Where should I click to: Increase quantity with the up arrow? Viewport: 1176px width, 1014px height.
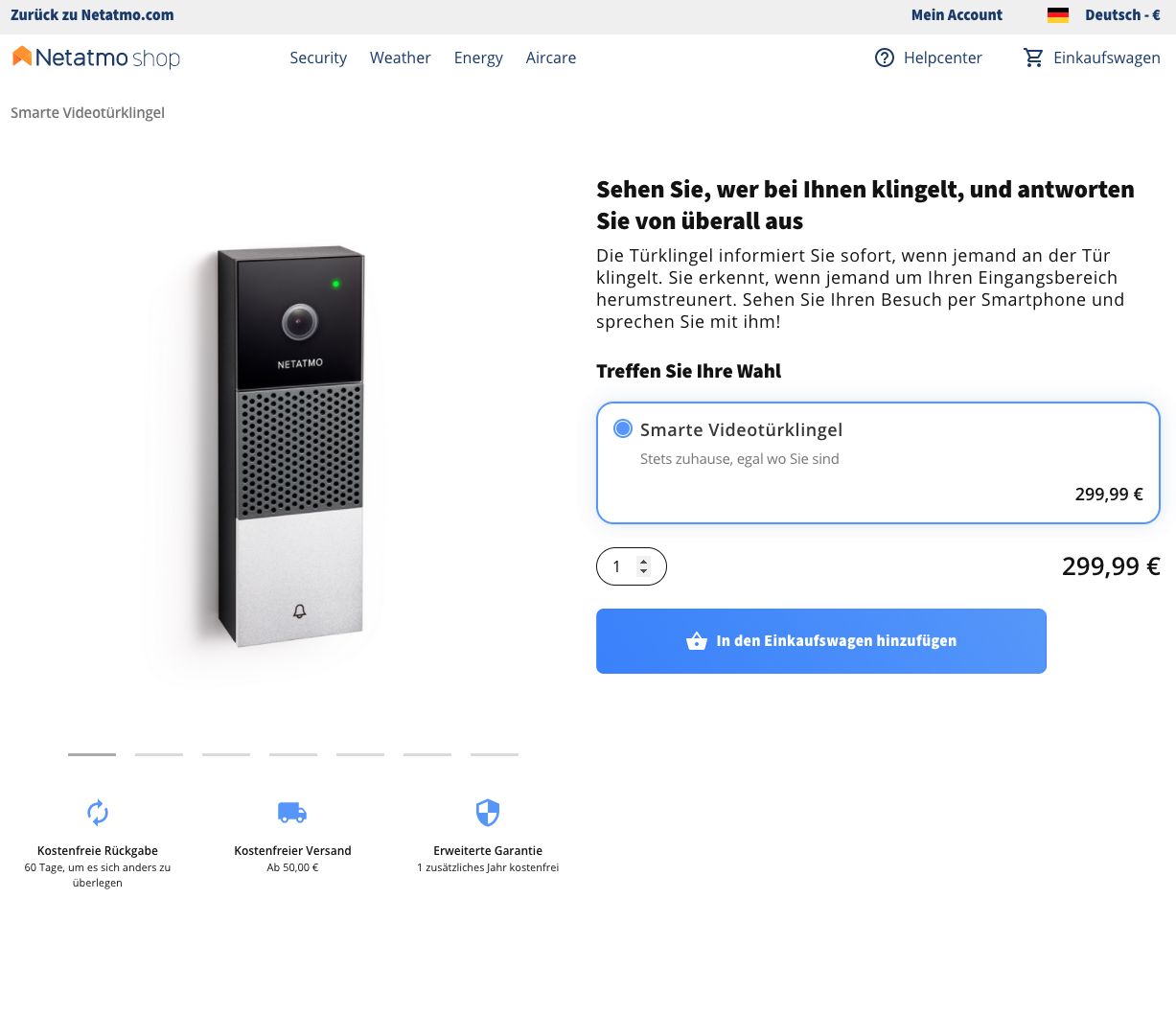pyautogui.click(x=644, y=562)
